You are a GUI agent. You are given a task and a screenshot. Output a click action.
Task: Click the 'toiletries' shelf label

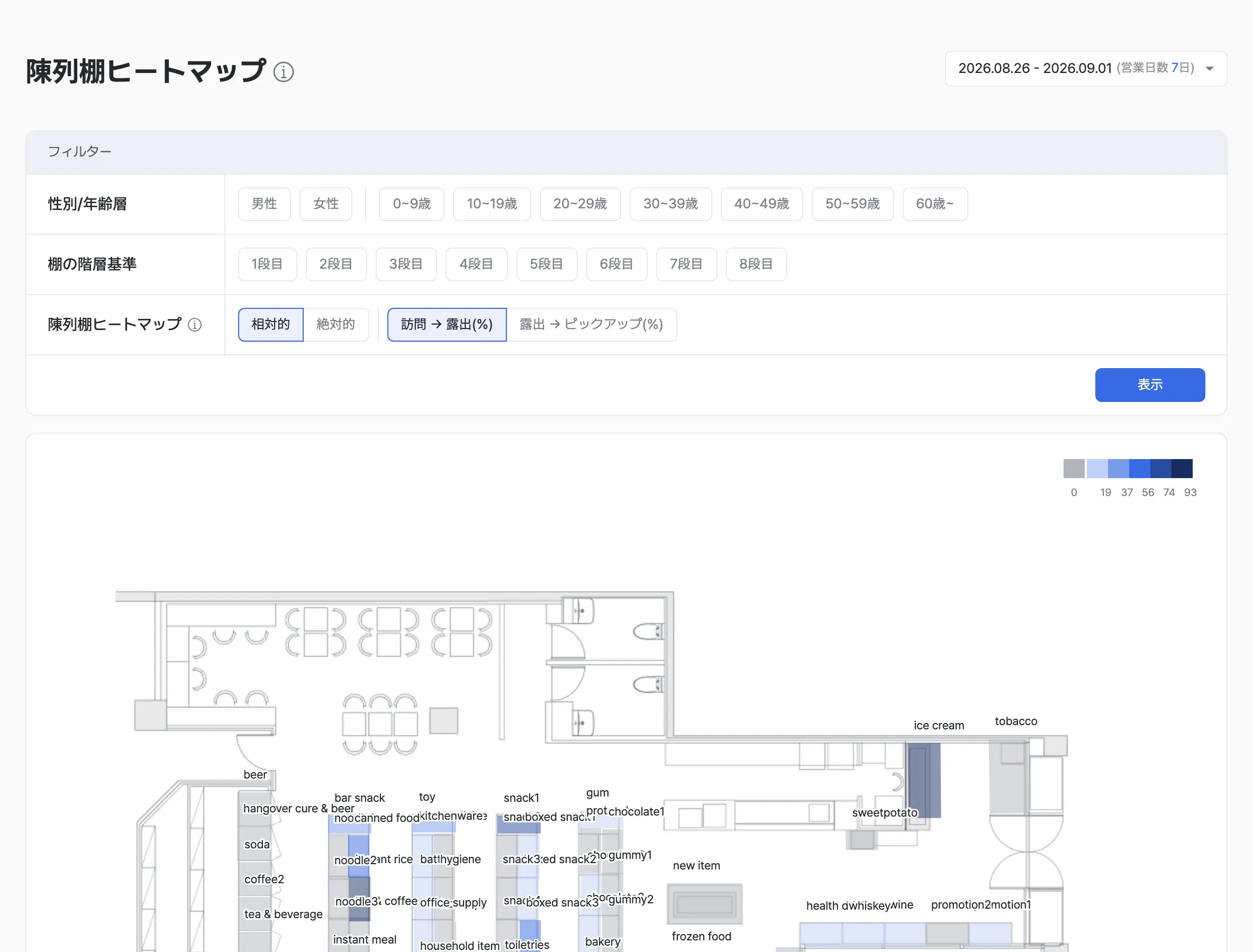[526, 945]
